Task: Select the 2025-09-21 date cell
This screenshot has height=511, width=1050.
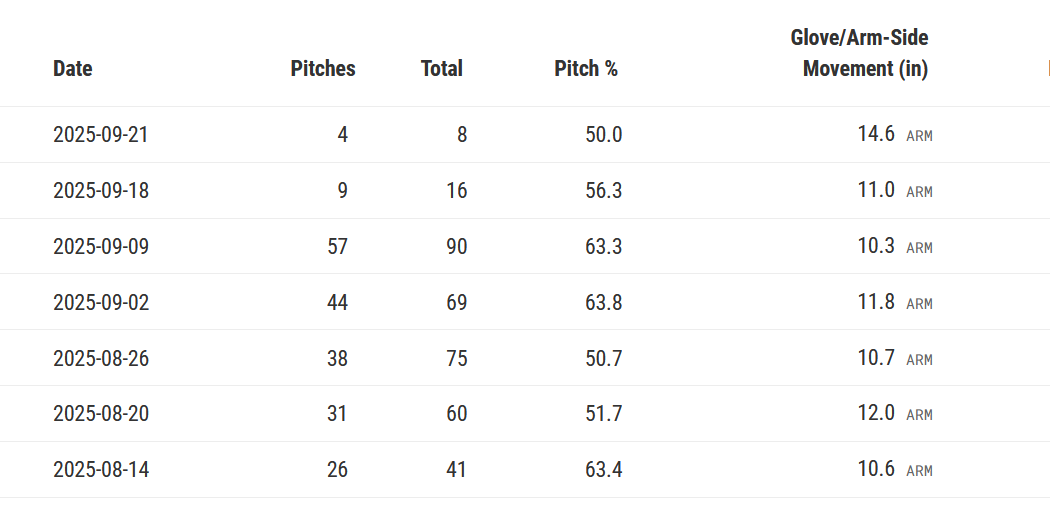Action: tap(100, 134)
